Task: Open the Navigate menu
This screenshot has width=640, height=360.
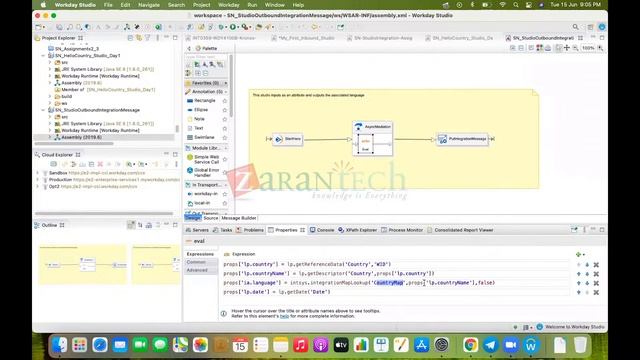Action: (149, 5)
